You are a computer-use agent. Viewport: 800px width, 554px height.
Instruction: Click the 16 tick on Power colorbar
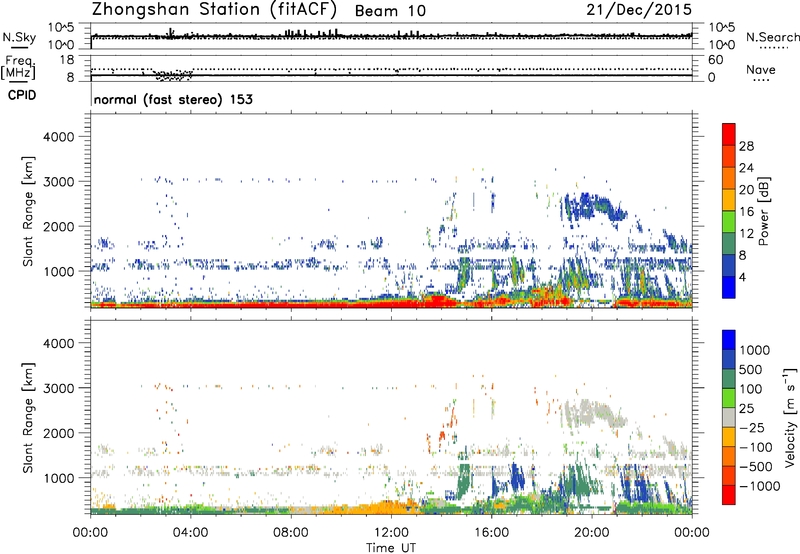pos(746,212)
